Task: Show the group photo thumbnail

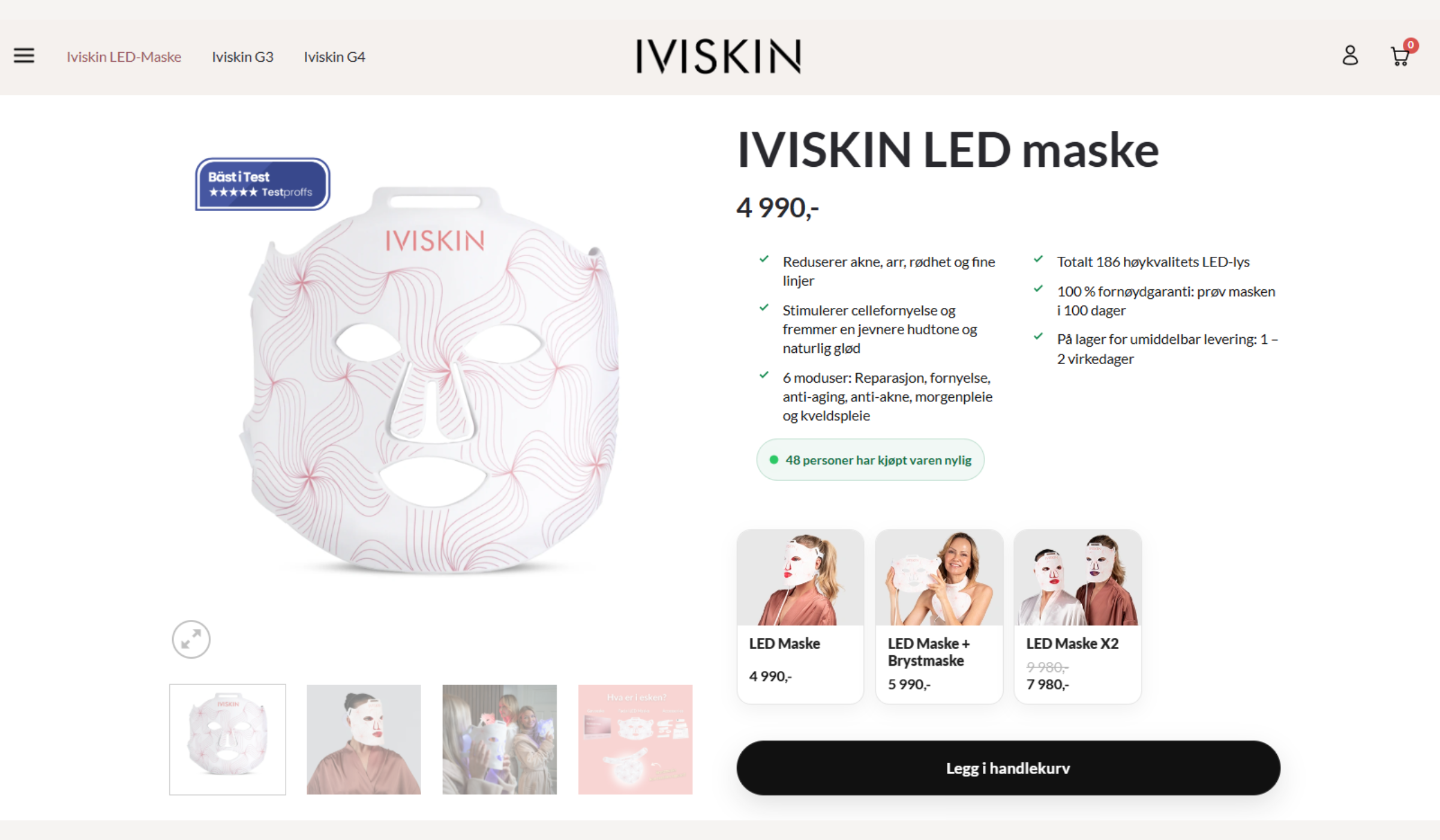Action: (x=499, y=739)
